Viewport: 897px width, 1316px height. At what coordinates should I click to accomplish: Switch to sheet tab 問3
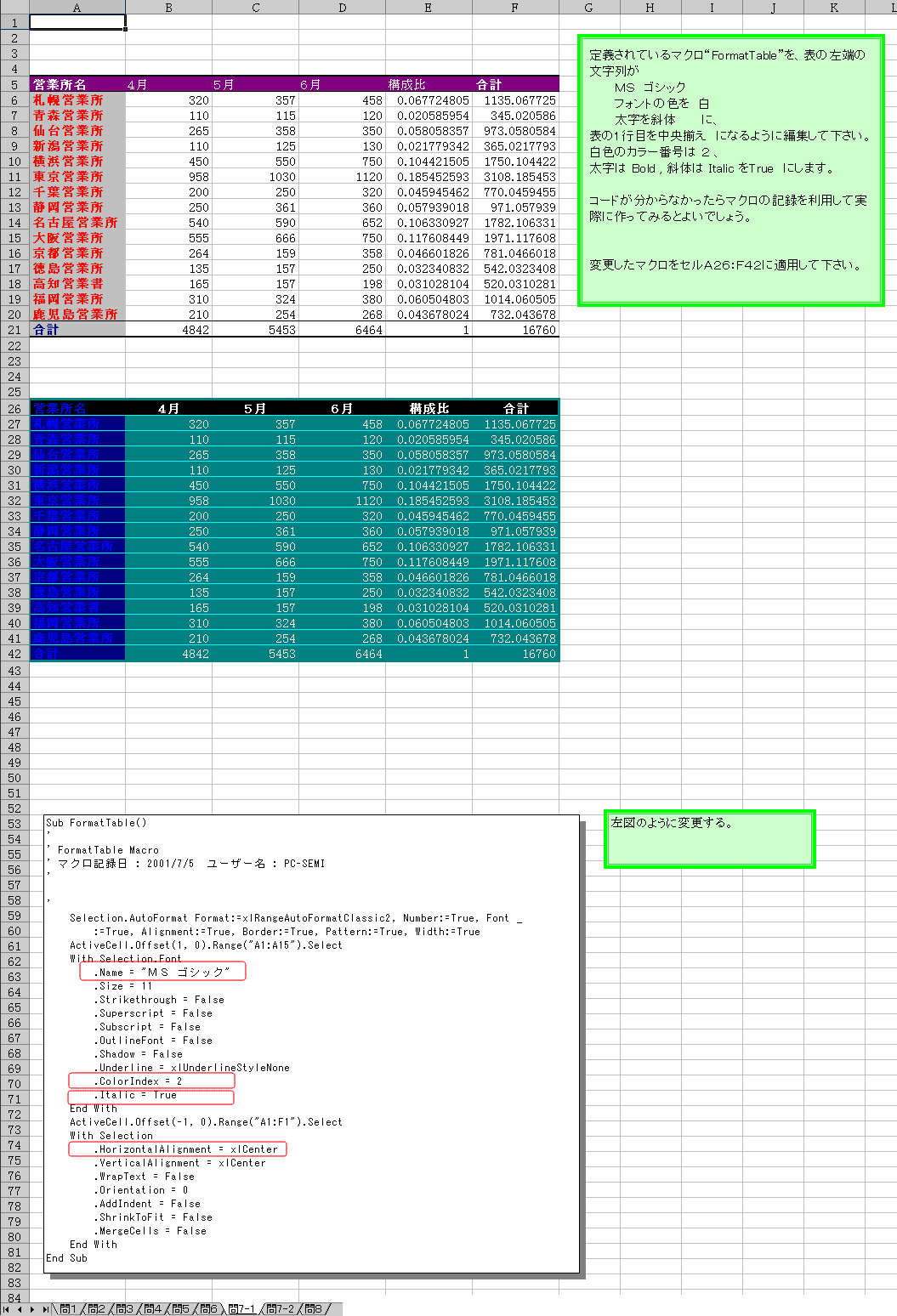point(124,1309)
